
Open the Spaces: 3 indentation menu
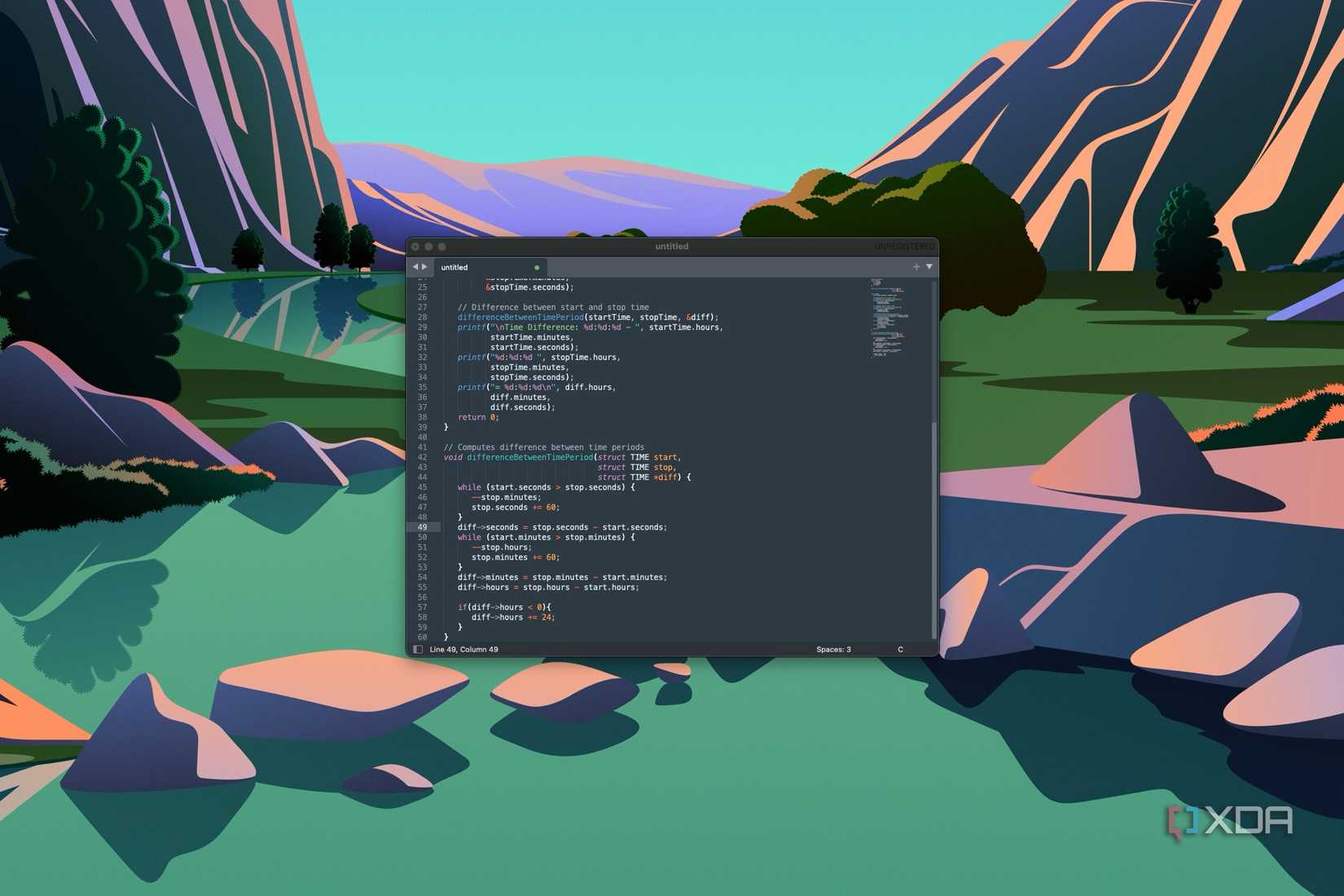833,649
